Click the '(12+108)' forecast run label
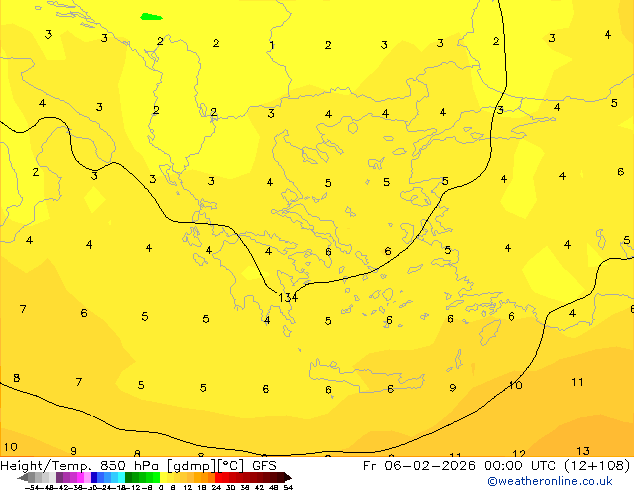Viewport: 634px width, 490px height. (597, 466)
